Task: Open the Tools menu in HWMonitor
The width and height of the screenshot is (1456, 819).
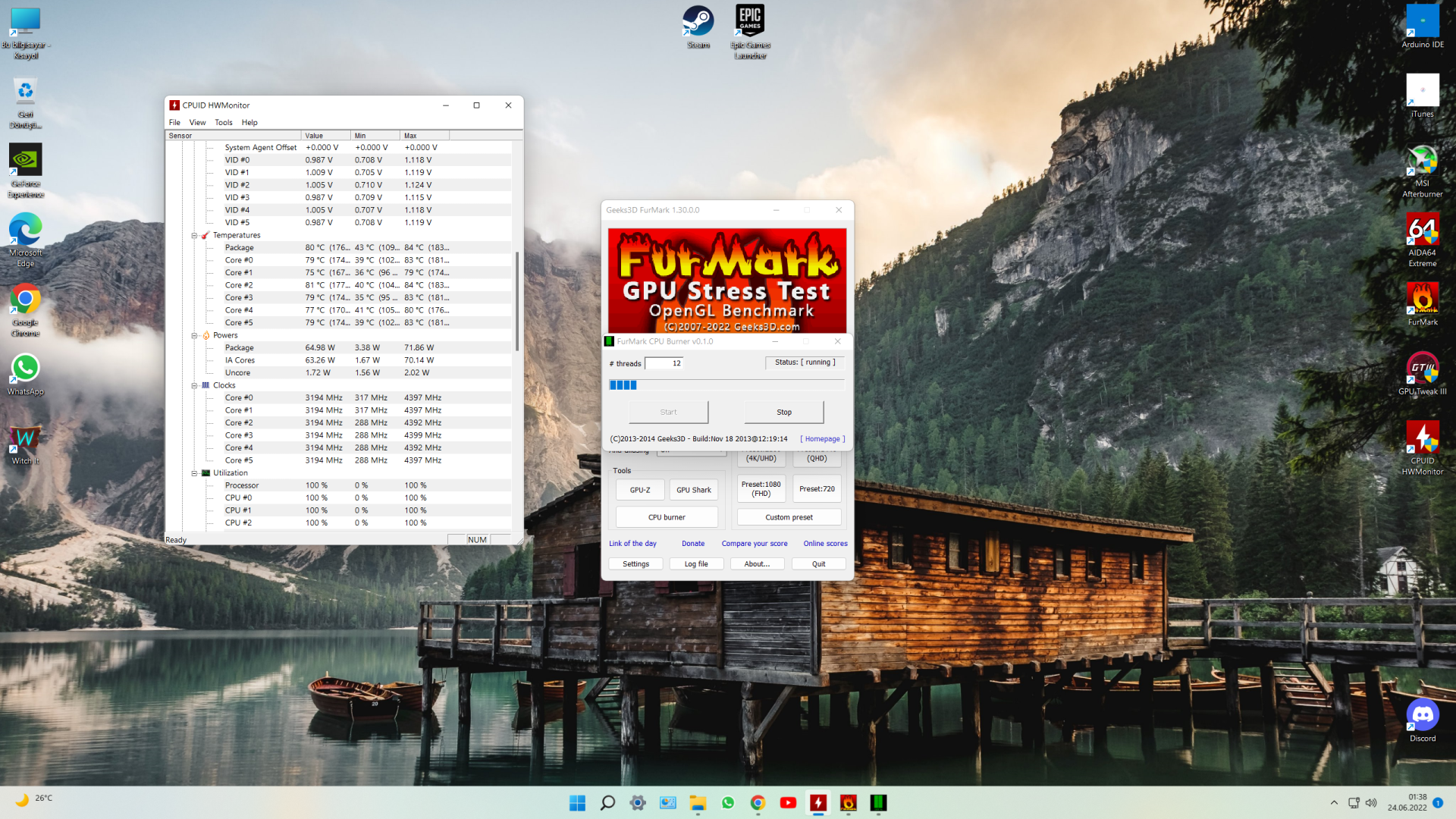Action: (x=223, y=122)
